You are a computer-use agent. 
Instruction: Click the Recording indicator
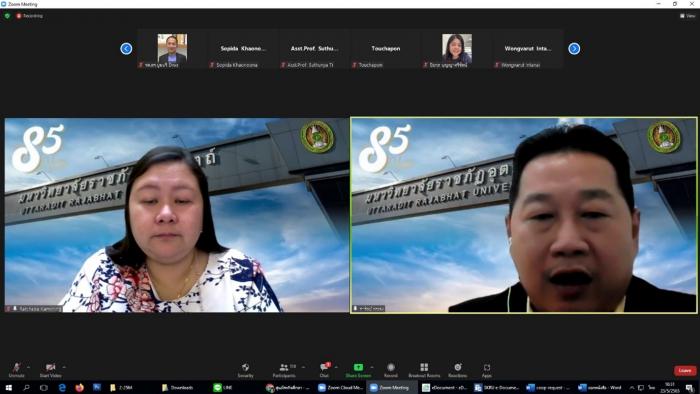coord(30,16)
